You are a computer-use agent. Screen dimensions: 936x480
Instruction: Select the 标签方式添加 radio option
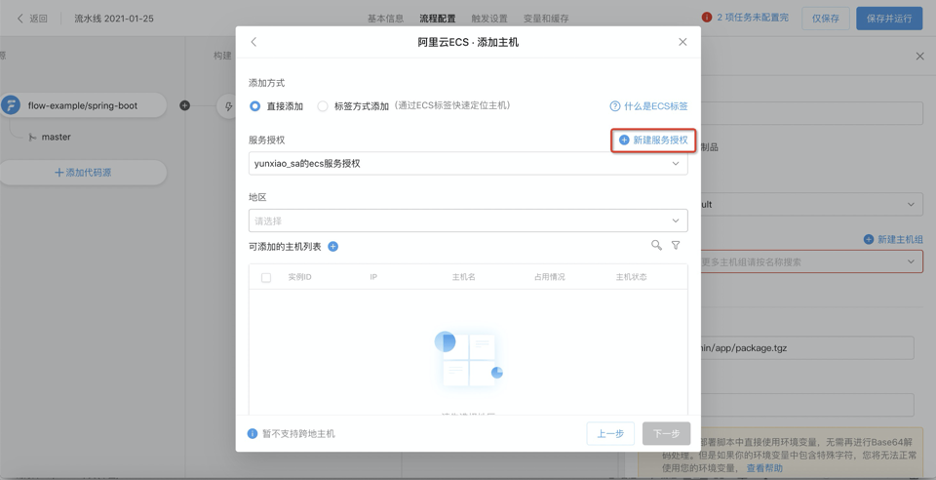click(323, 106)
